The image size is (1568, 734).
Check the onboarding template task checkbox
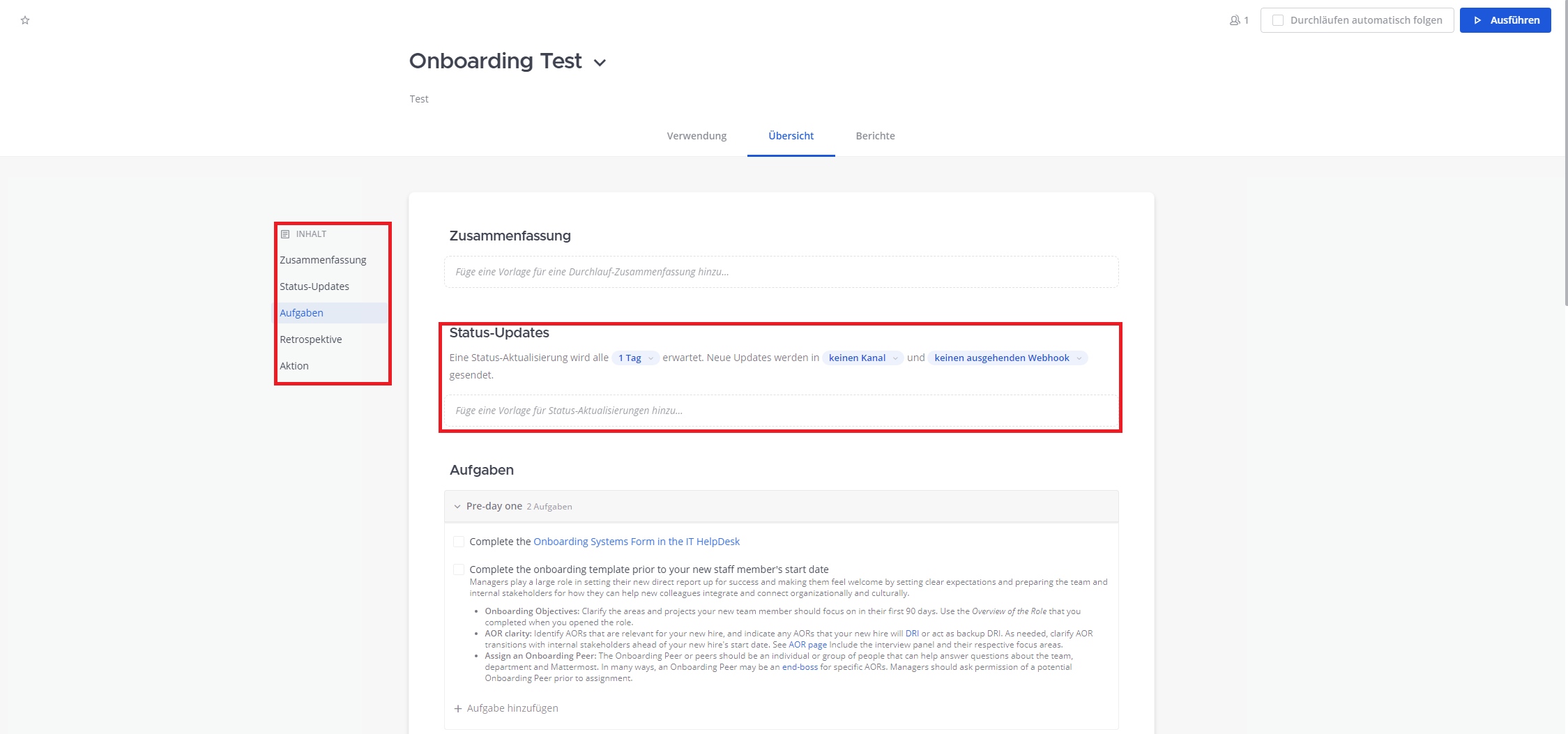[459, 569]
